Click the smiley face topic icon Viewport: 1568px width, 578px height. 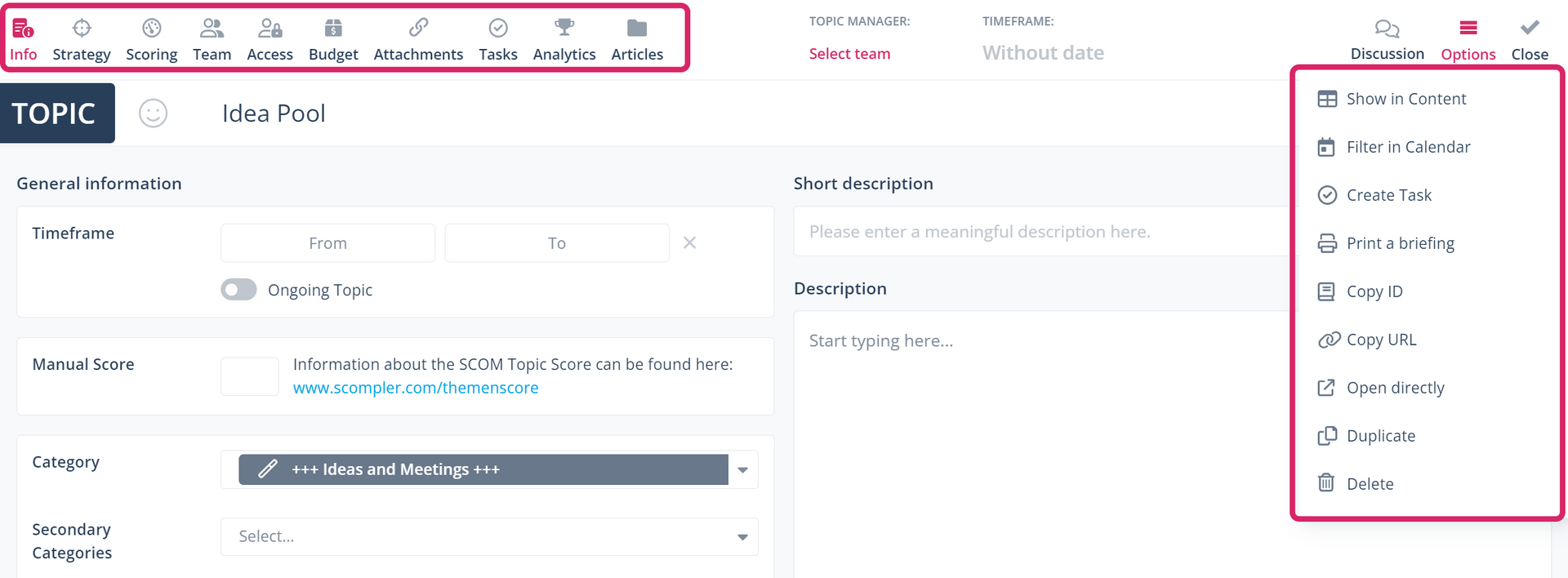(x=153, y=113)
